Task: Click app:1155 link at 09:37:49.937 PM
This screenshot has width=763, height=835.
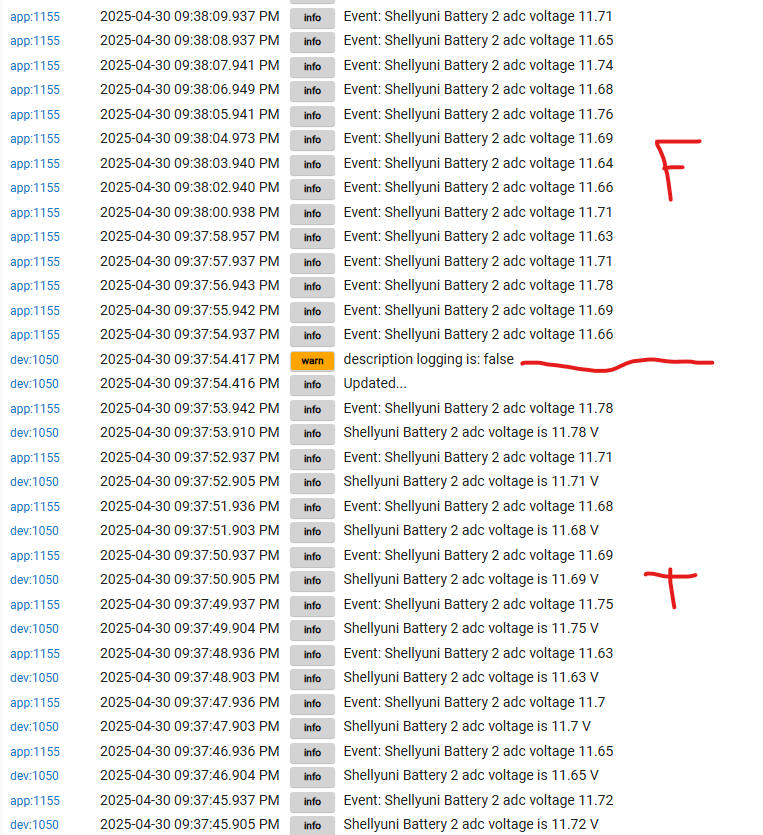Action: click(35, 605)
